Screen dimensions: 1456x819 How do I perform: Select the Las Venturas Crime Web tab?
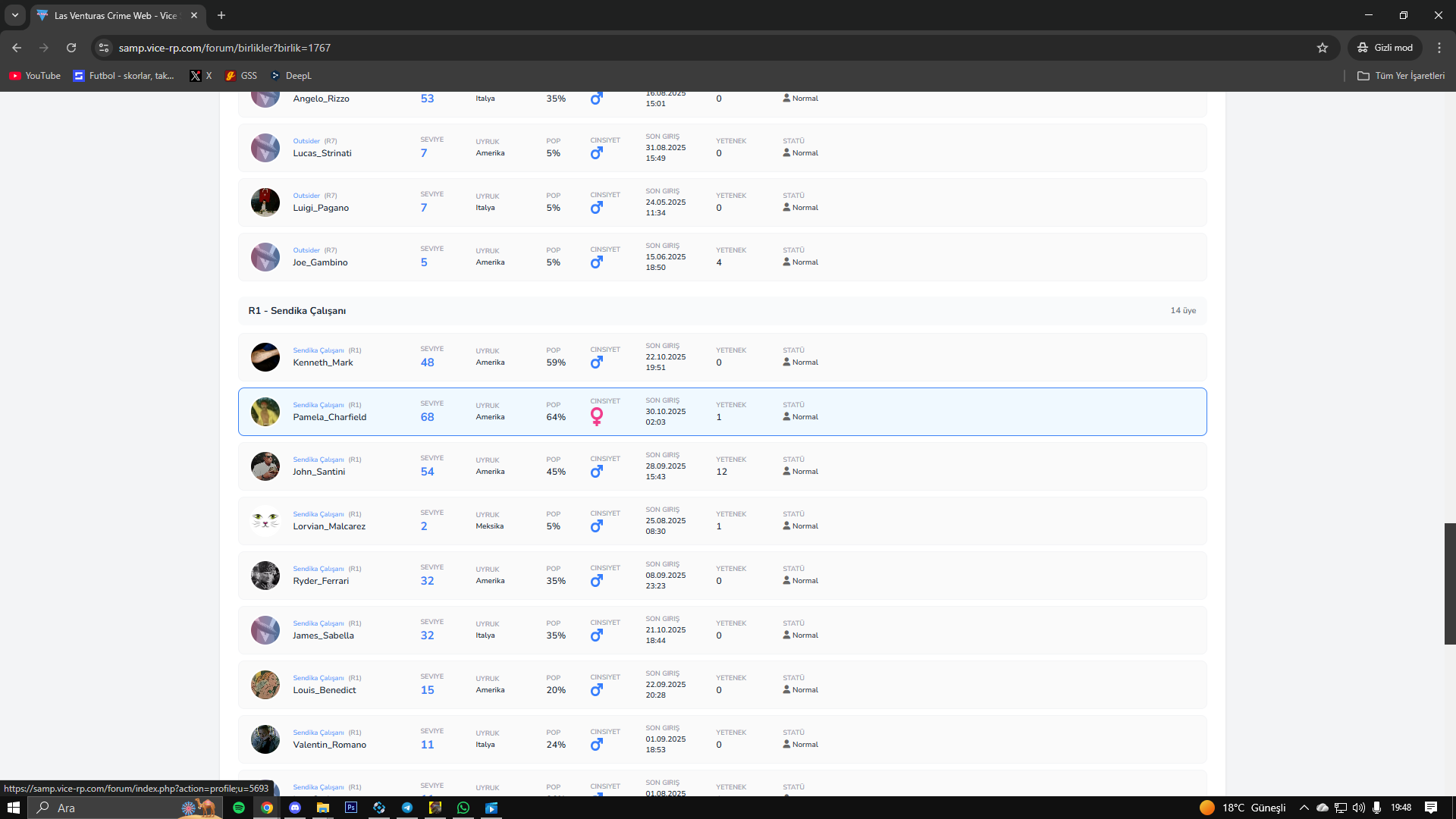[x=114, y=15]
